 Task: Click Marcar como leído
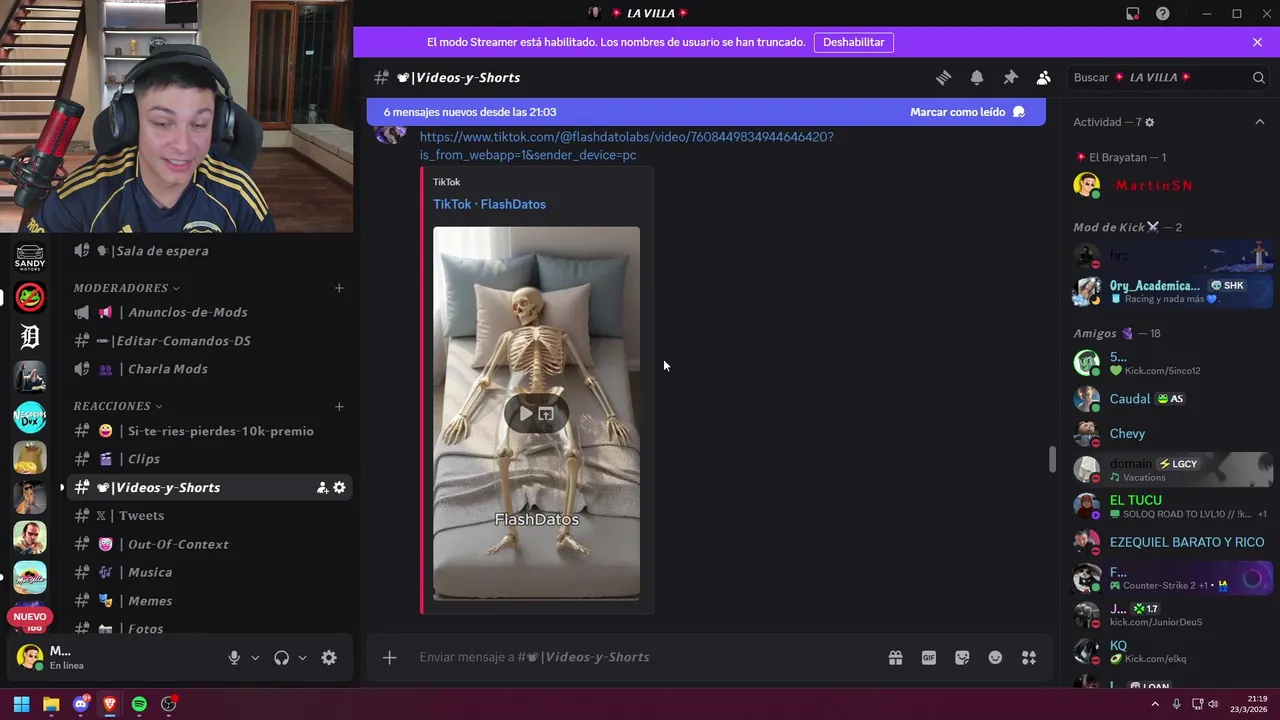click(x=967, y=112)
